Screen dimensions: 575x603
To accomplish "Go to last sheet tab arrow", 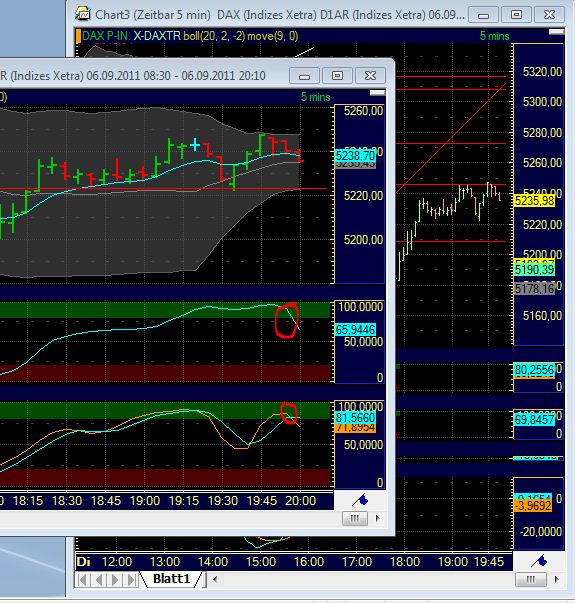I will tap(131, 579).
